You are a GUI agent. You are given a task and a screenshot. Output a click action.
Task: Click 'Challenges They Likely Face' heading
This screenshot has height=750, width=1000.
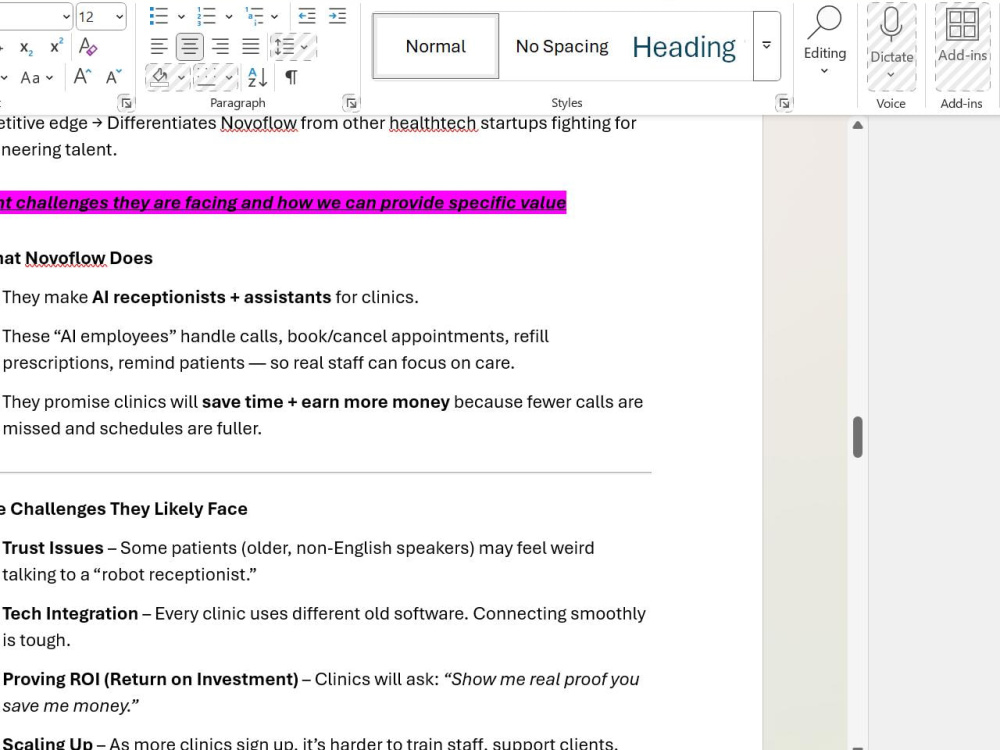tap(129, 509)
